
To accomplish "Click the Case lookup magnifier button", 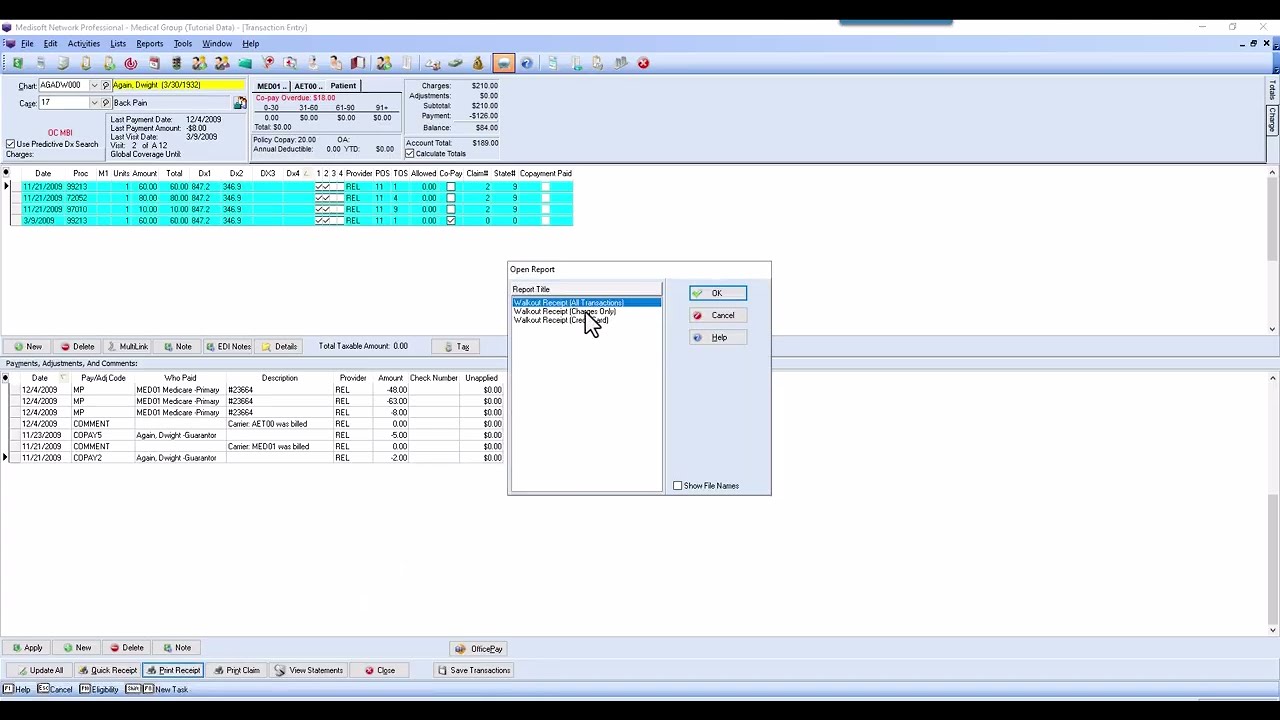I will click(106, 103).
